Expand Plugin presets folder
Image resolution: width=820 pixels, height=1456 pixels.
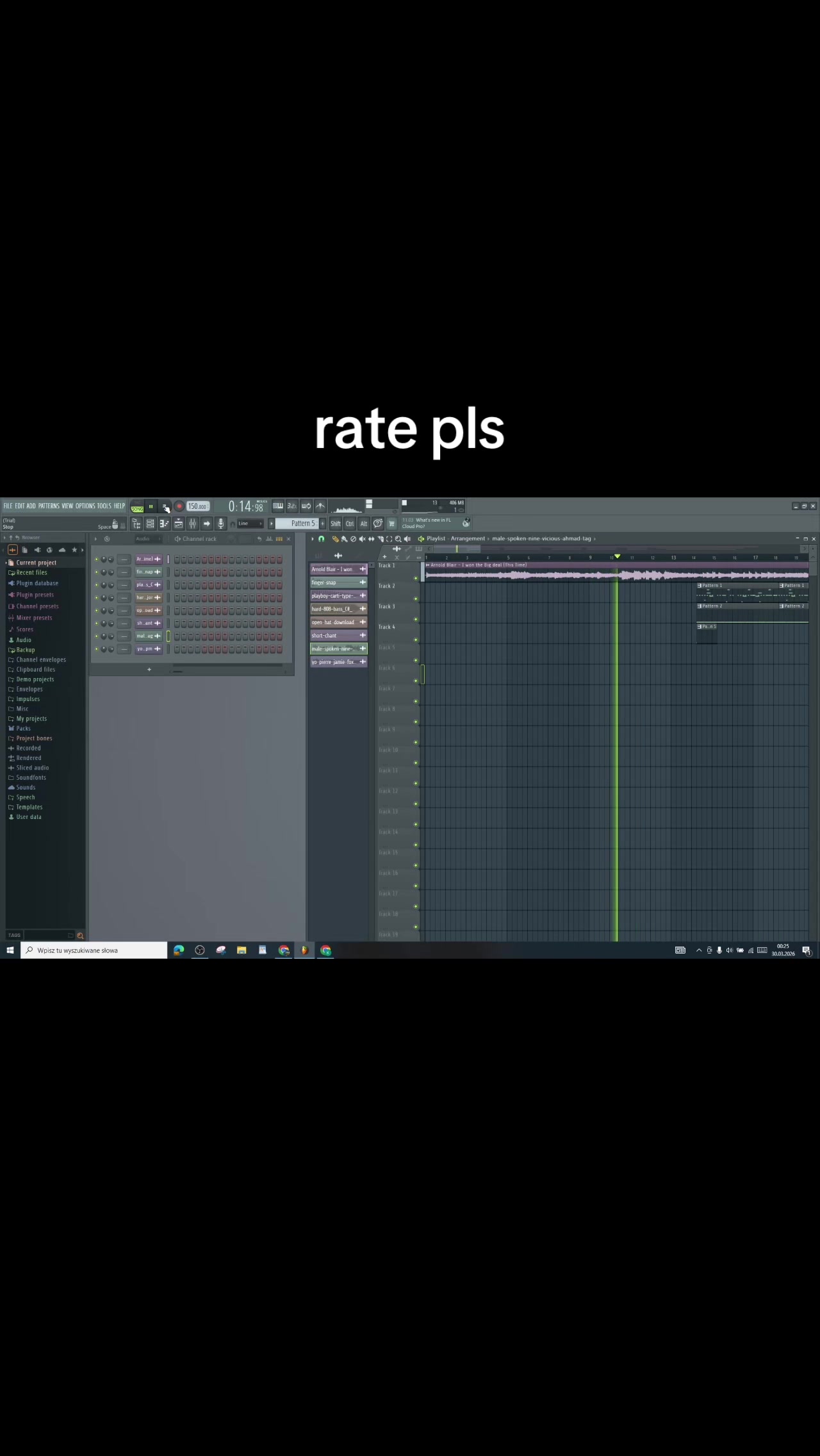click(35, 595)
